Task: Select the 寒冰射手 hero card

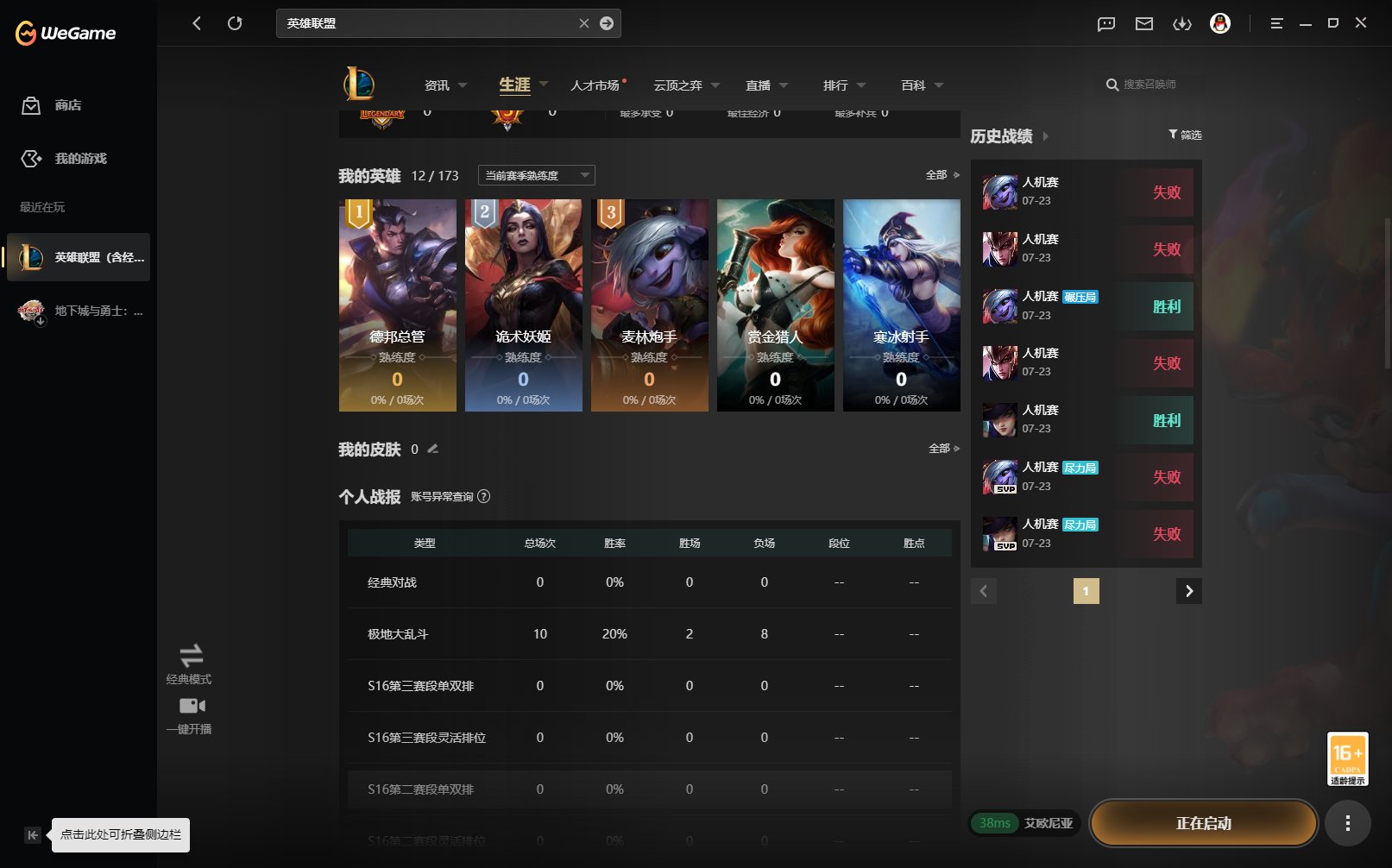Action: [x=902, y=305]
